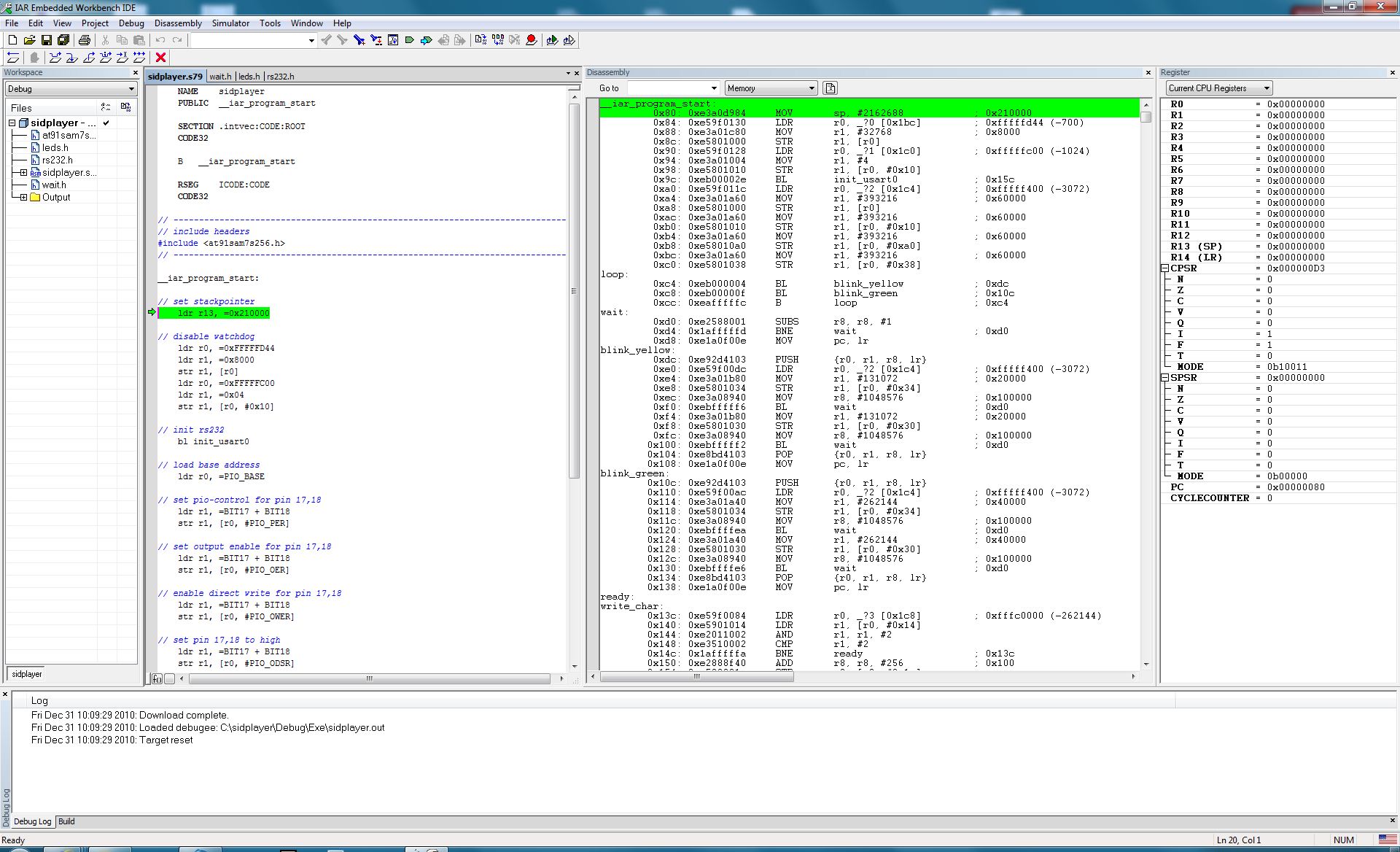Viewport: 1400px width, 852px height.
Task: Click the Save All icon
Action: [x=63, y=40]
